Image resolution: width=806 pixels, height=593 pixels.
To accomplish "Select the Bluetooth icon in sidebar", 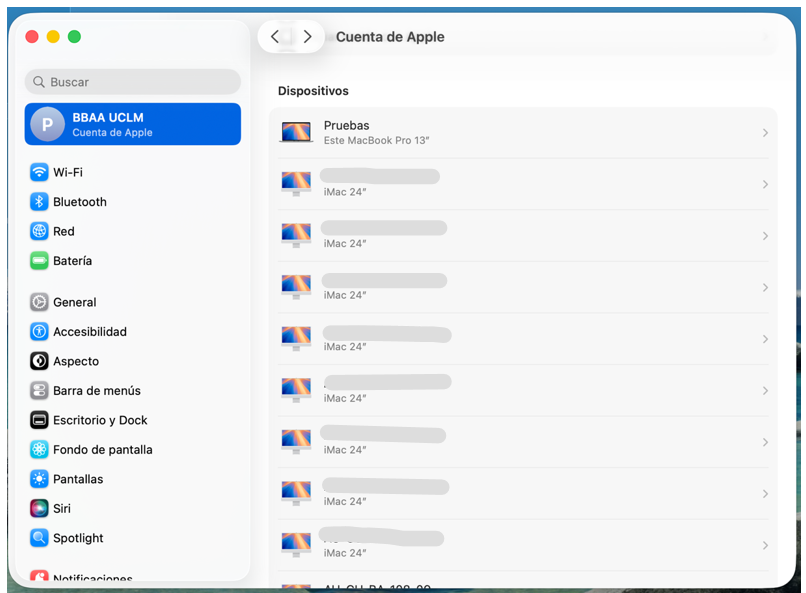I will (x=39, y=202).
